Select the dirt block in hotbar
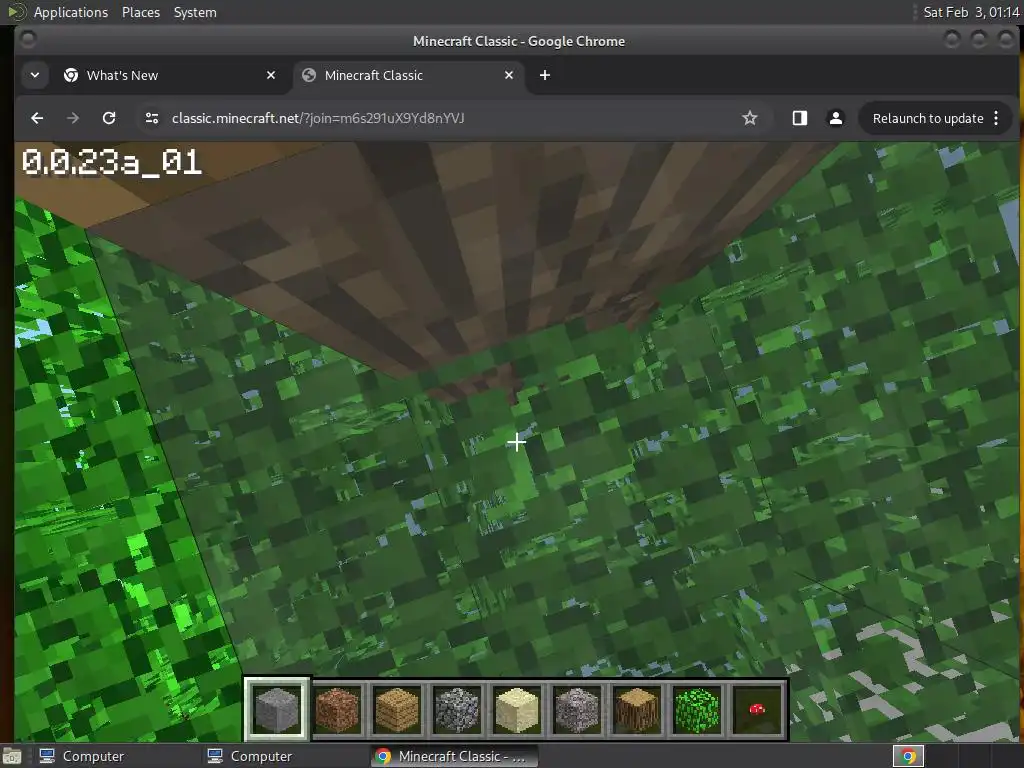Image resolution: width=1024 pixels, height=768 pixels. click(337, 709)
